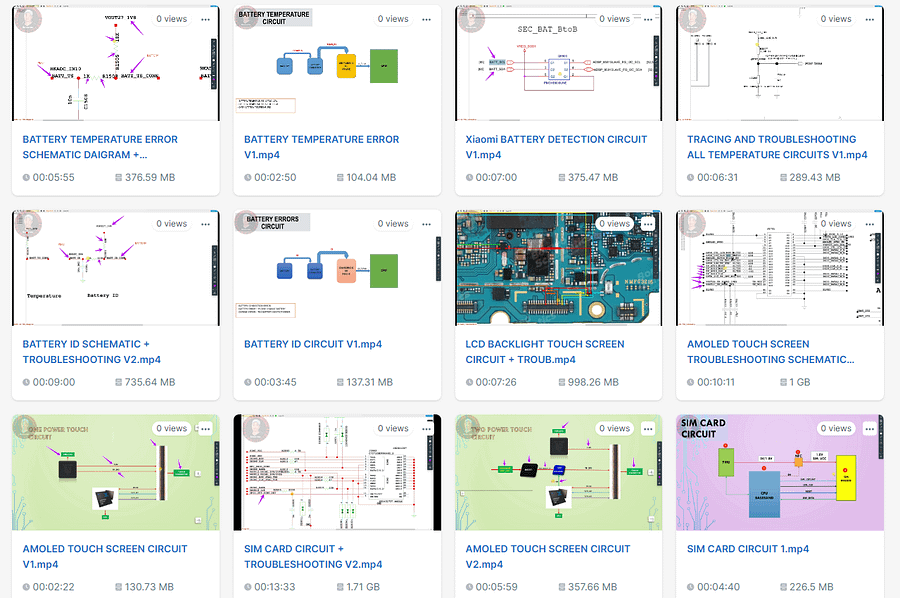Open more options for LCD BACKLIGHT TOUCH SCREEN video
Image resolution: width=900 pixels, height=598 pixels.
[648, 224]
